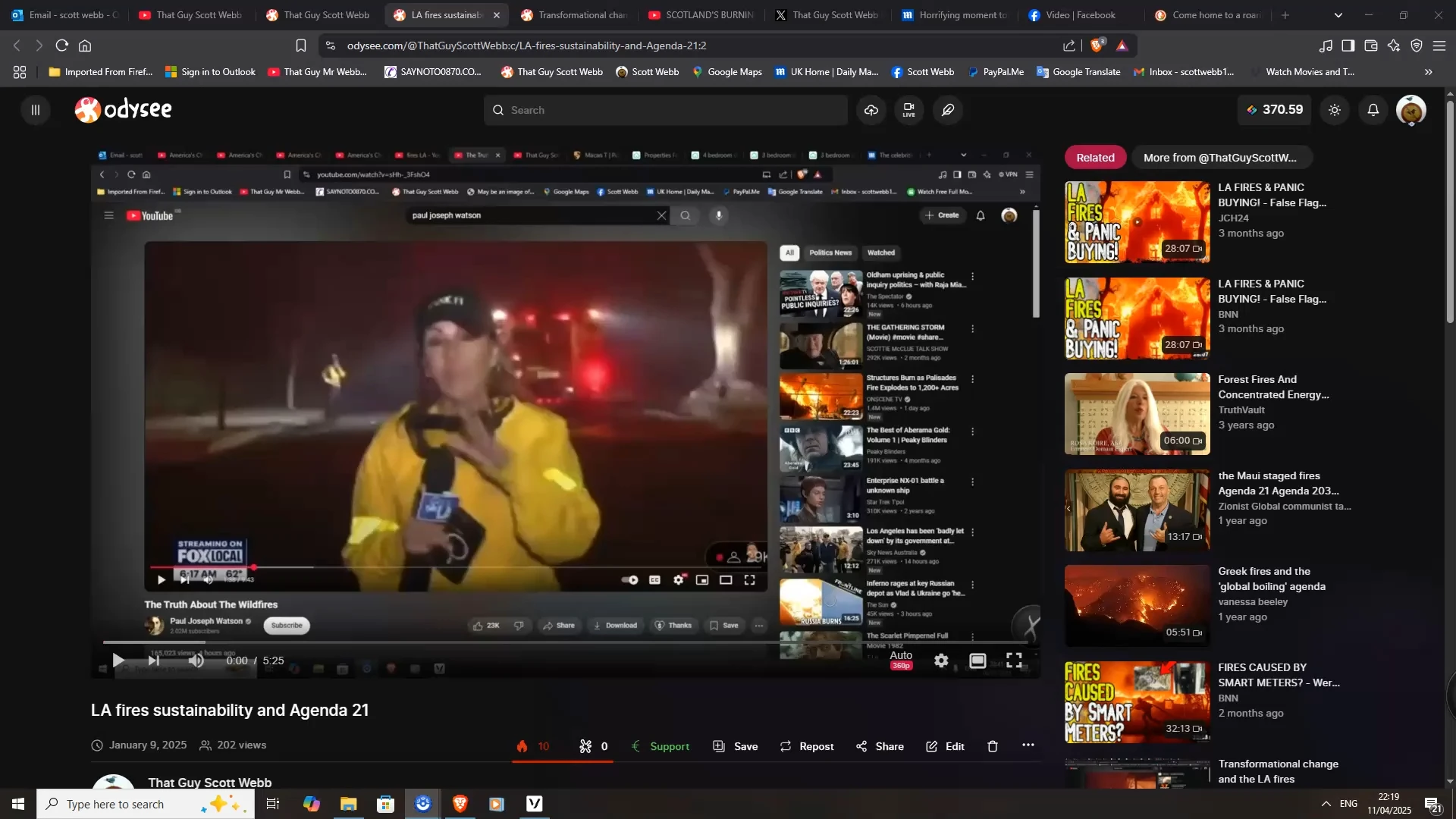Play the Odysee video
The image size is (1456, 819).
pyautogui.click(x=118, y=661)
